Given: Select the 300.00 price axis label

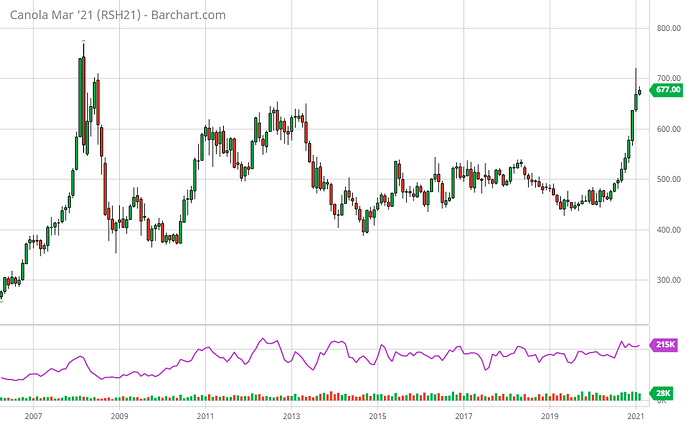Looking at the screenshot, I should 668,281.
